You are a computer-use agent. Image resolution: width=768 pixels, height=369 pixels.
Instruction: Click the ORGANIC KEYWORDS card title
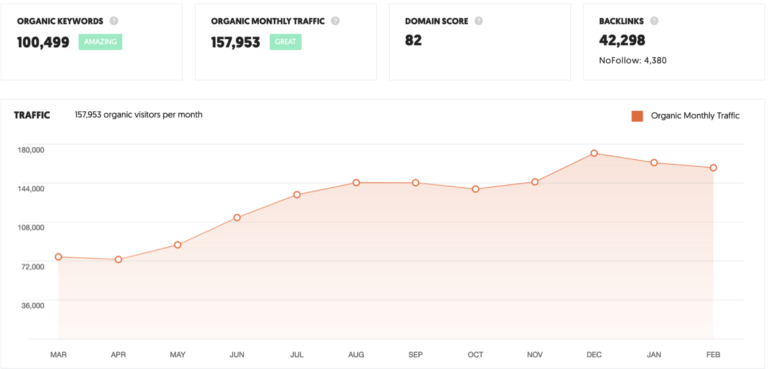(x=60, y=22)
